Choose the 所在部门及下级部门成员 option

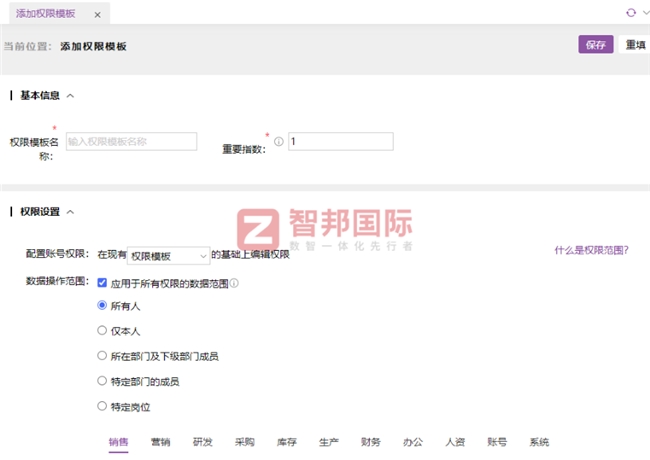[x=102, y=355]
